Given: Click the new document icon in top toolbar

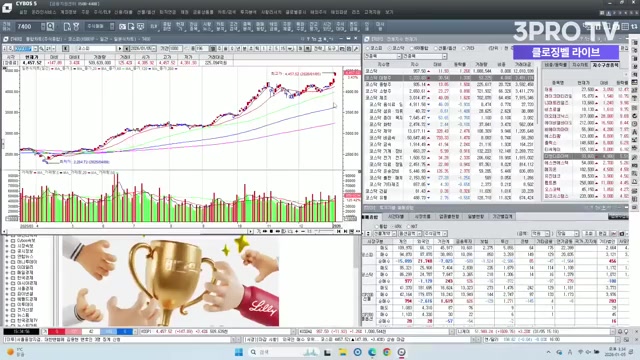Looking at the screenshot, I should [x=67, y=27].
